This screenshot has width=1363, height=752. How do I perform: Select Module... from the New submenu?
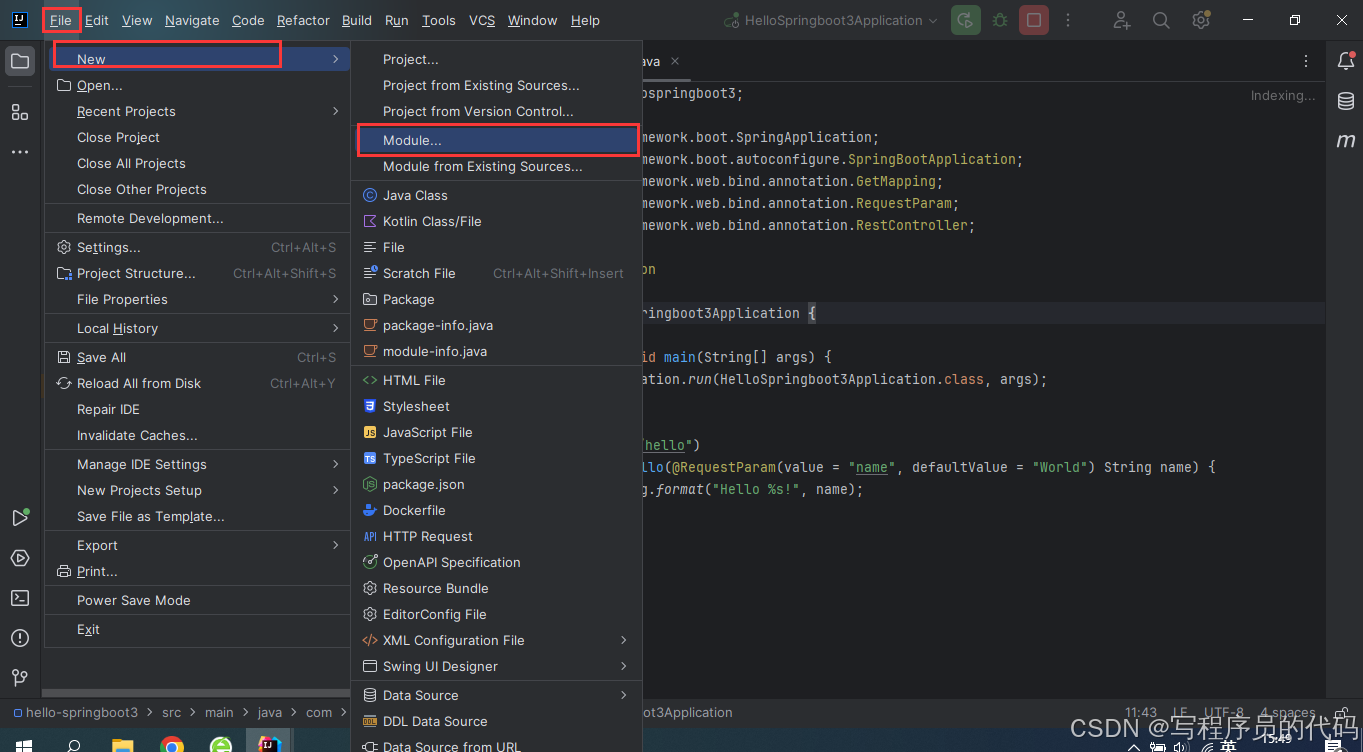point(414,139)
